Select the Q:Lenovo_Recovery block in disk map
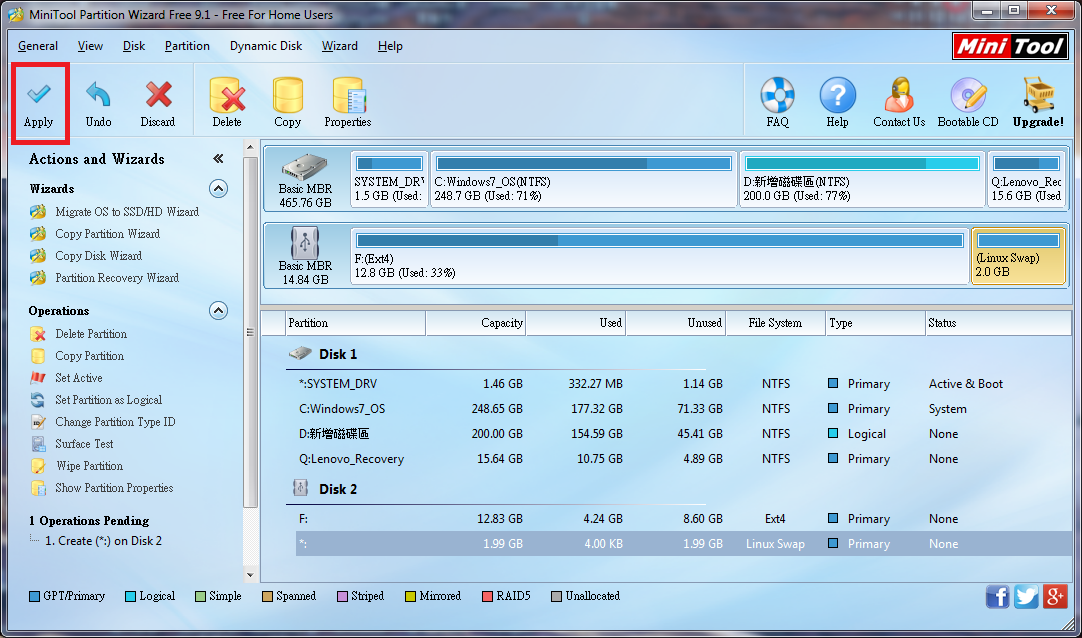The image size is (1082, 638). coord(1026,179)
